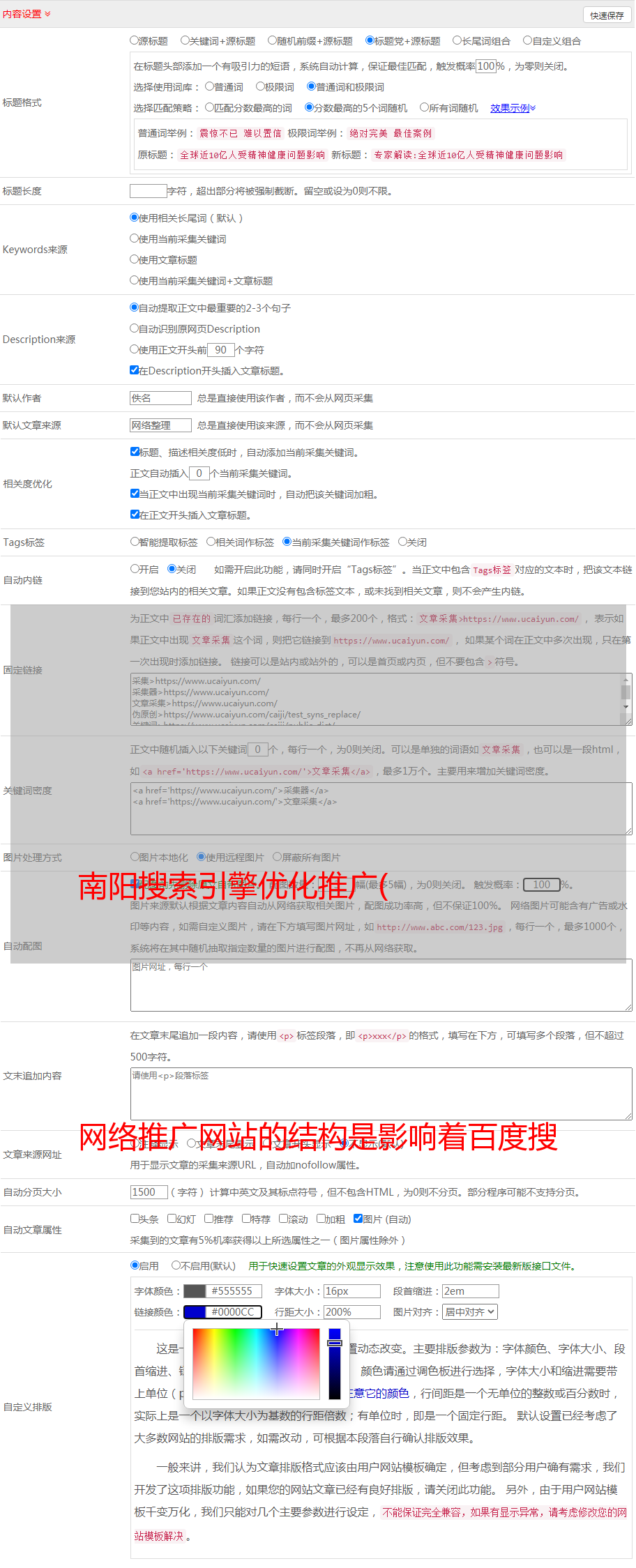The image size is (636, 1568).
Task: Select 使用相关长尾词(默认) keywords source
Action: (x=134, y=218)
